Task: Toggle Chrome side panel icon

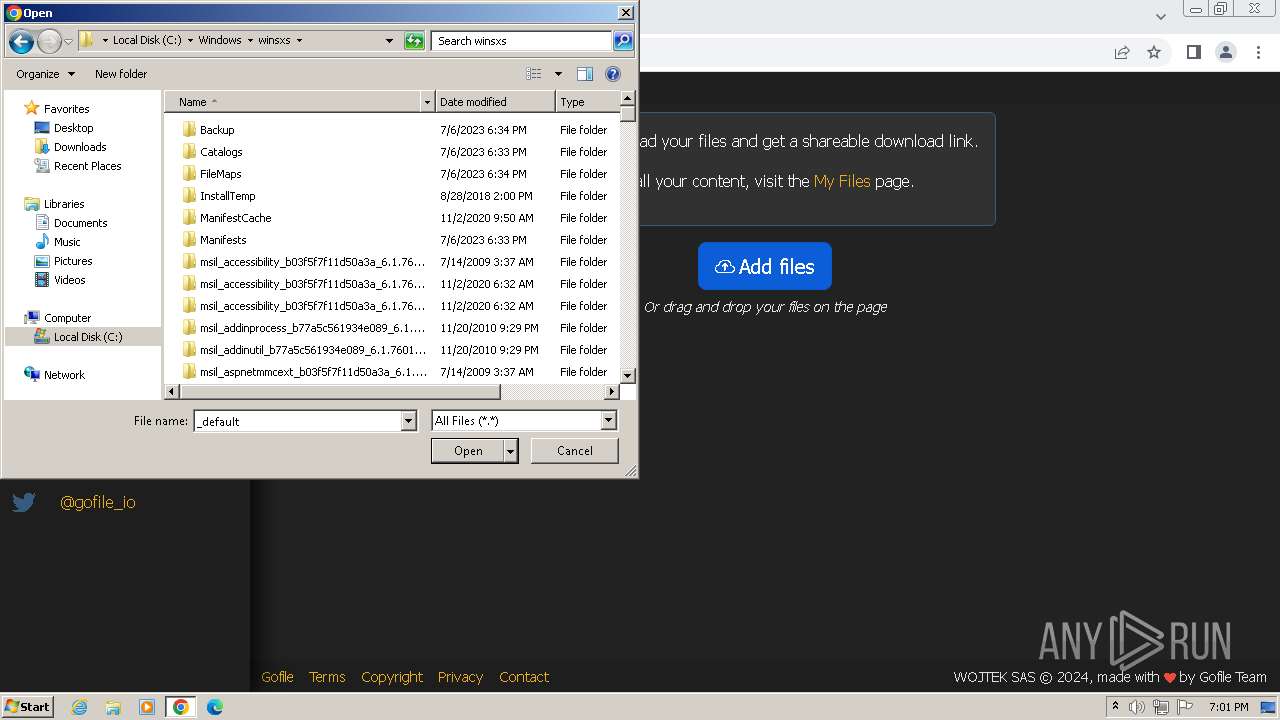Action: point(1193,52)
